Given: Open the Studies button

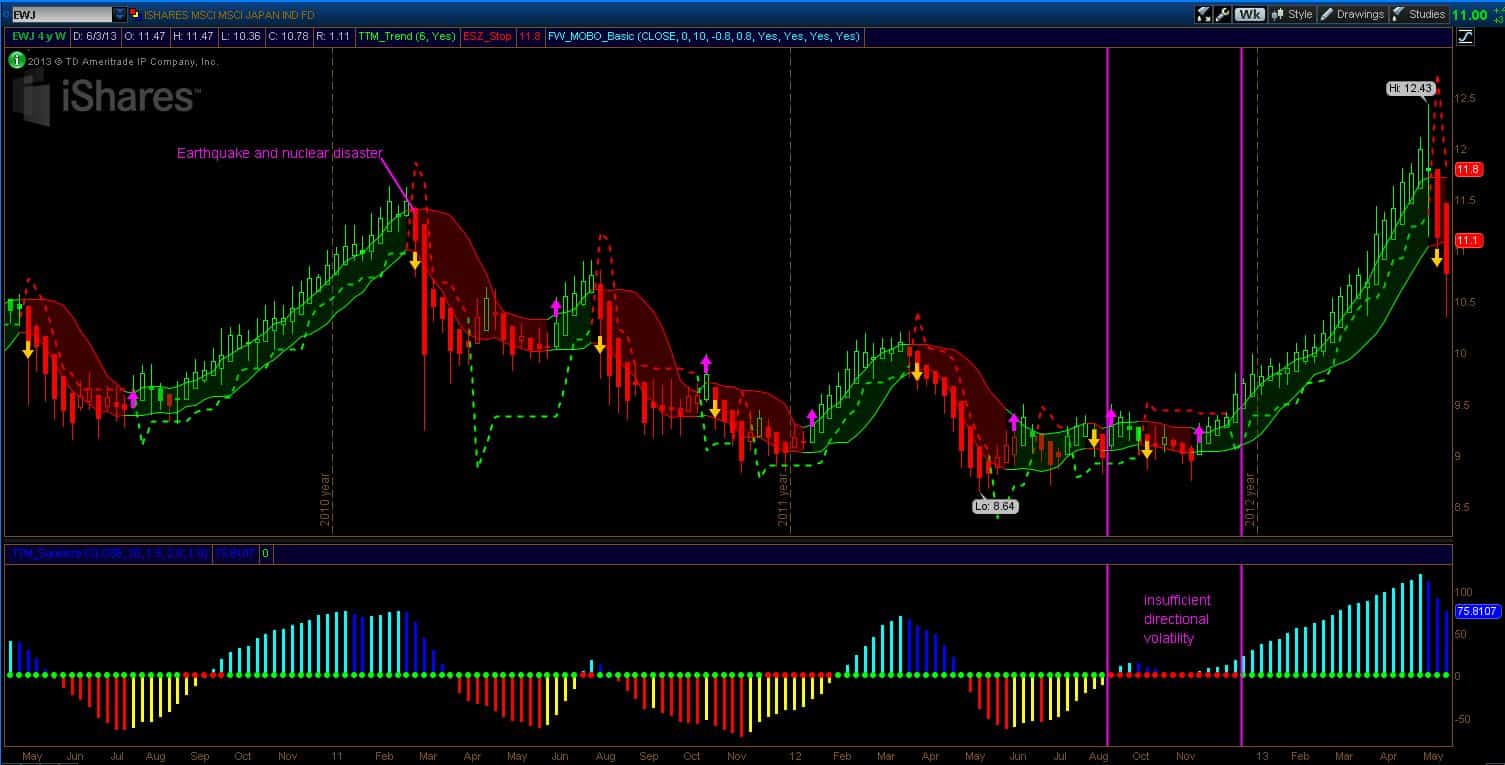Looking at the screenshot, I should pyautogui.click(x=1419, y=14).
